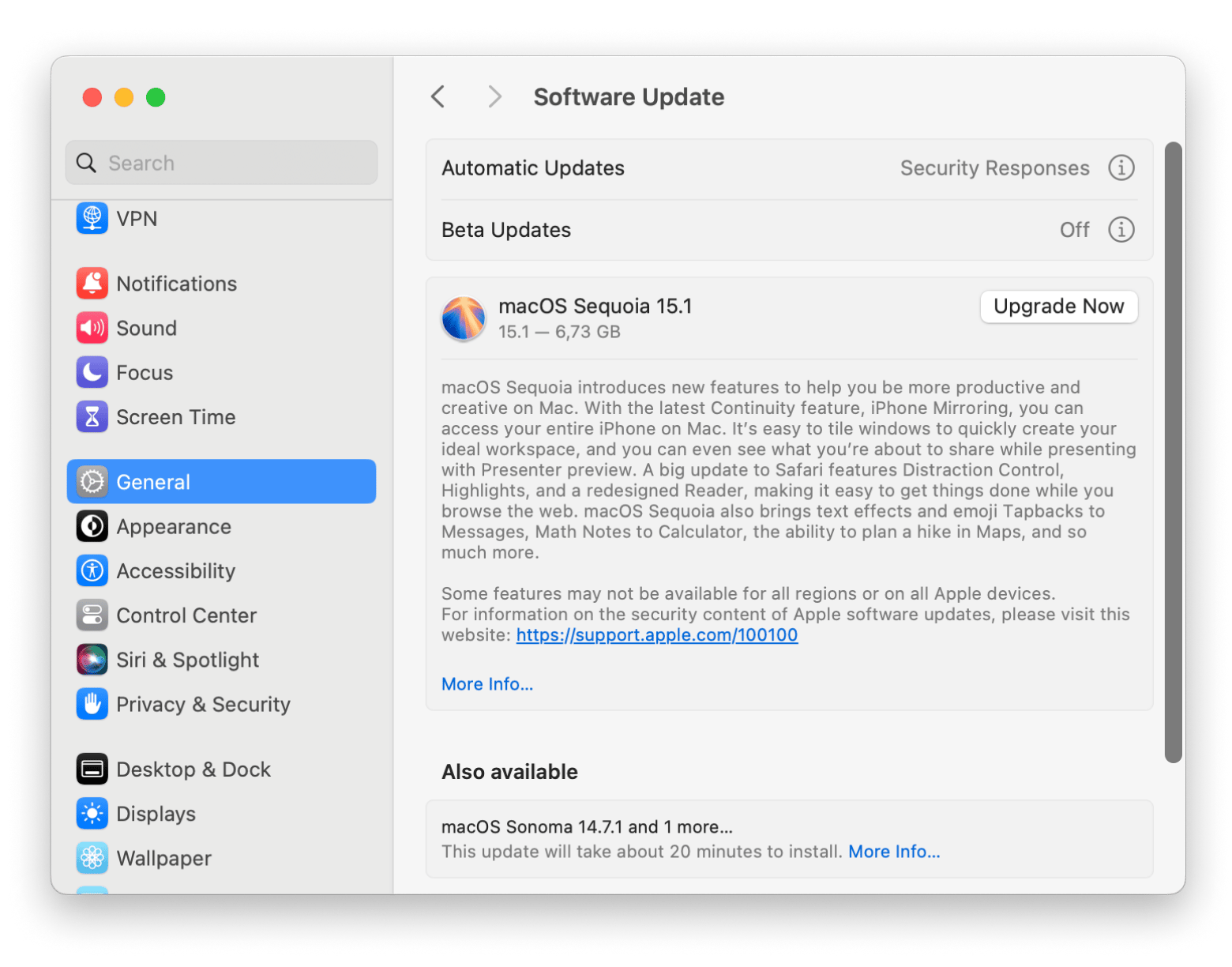Viewport: 1232px width, 967px height.
Task: Click the Upgrade Now button
Action: (x=1058, y=307)
